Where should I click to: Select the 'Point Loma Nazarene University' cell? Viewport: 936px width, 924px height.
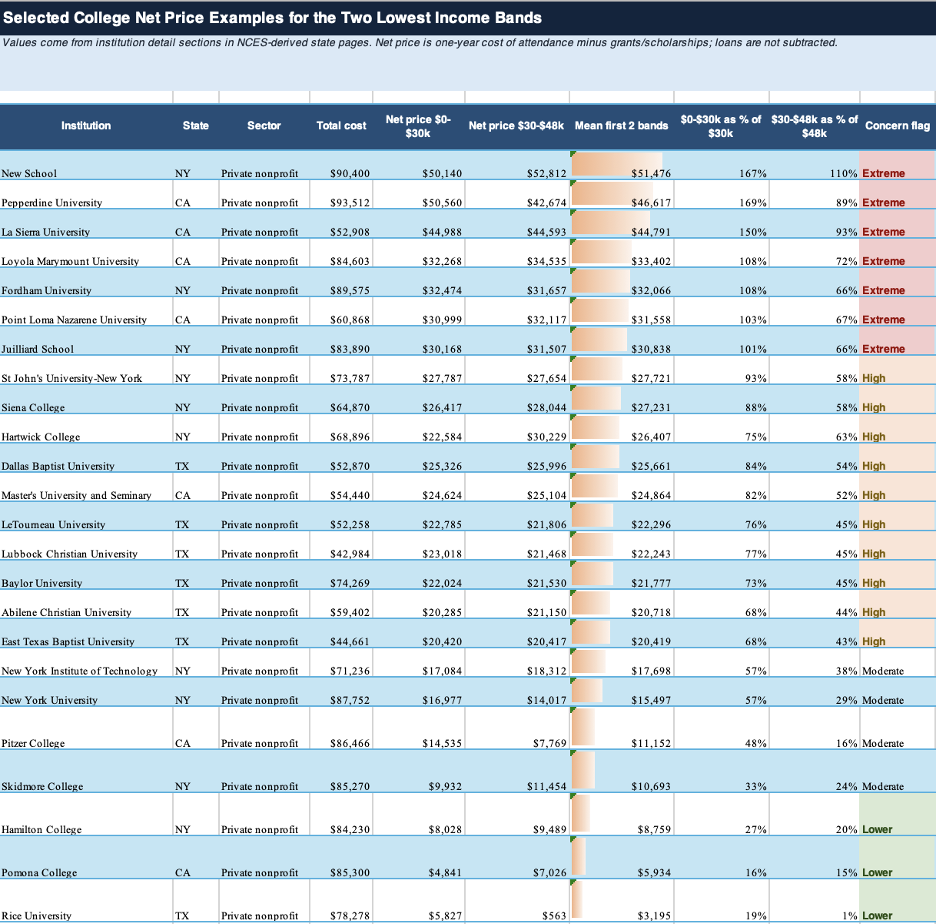click(86, 312)
